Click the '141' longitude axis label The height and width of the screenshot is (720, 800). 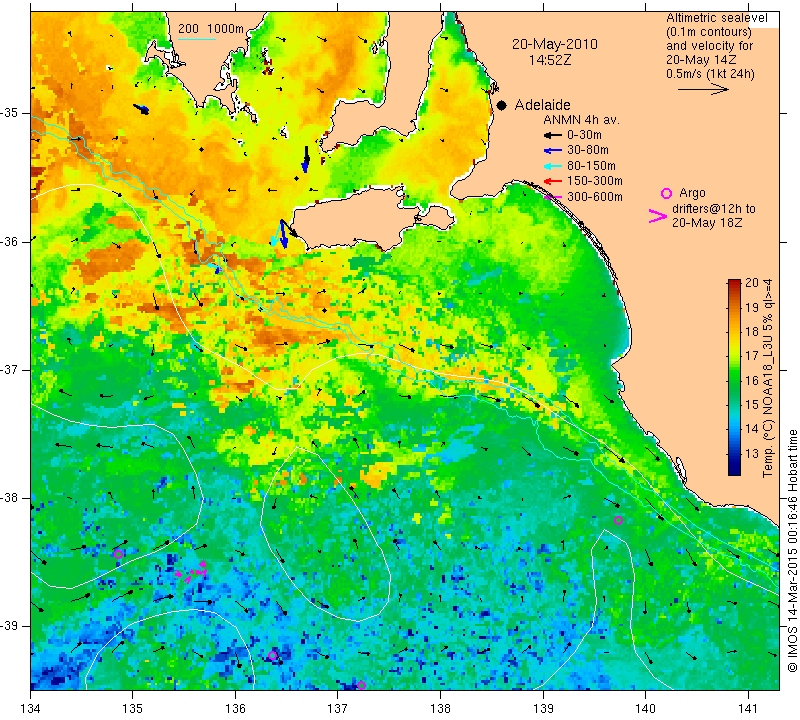[749, 709]
